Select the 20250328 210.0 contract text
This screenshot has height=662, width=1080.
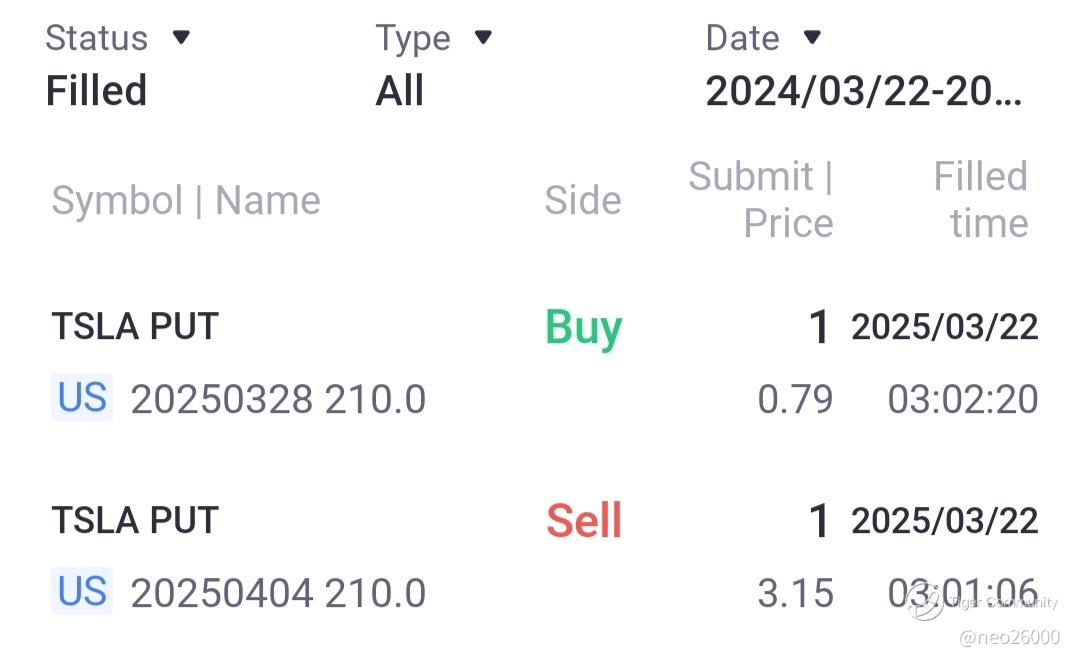click(278, 399)
